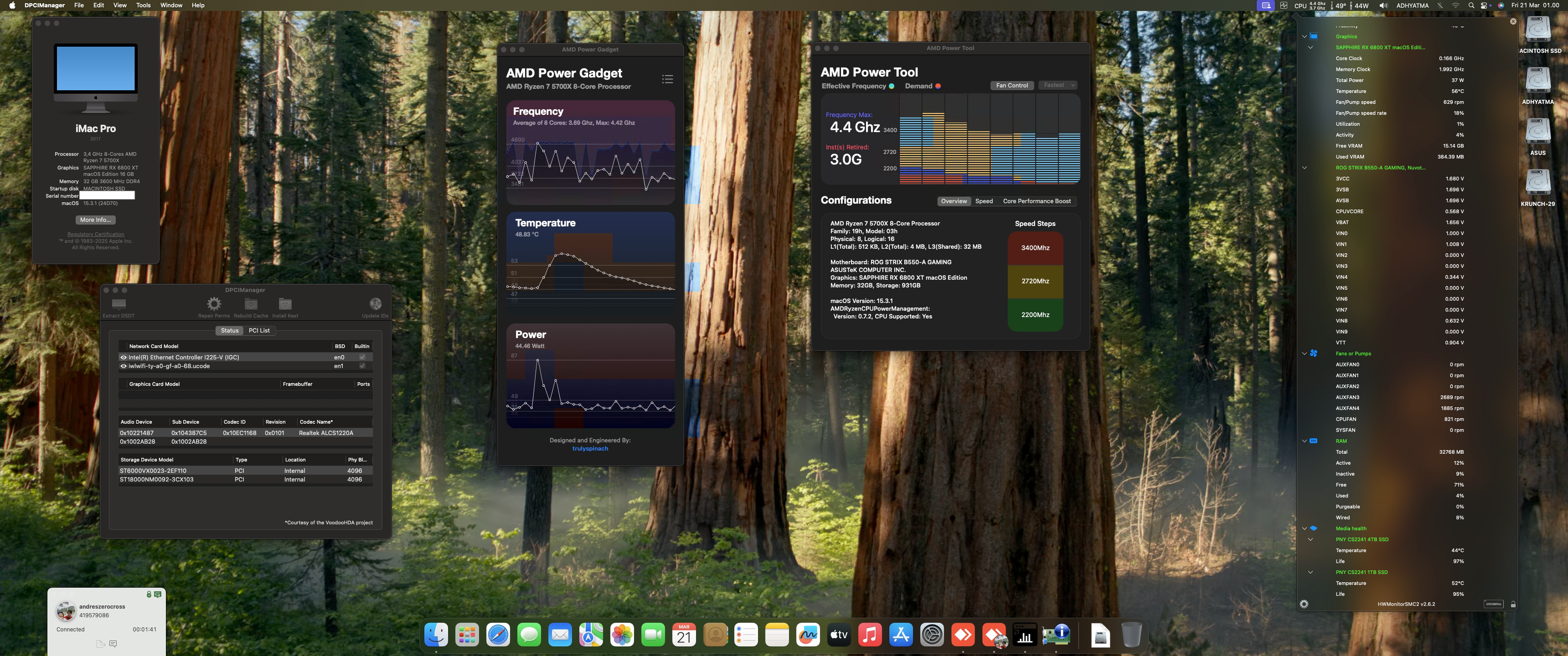Open the Fastest dropdown in AMD Power Tool
1568x656 pixels.
click(x=1057, y=85)
